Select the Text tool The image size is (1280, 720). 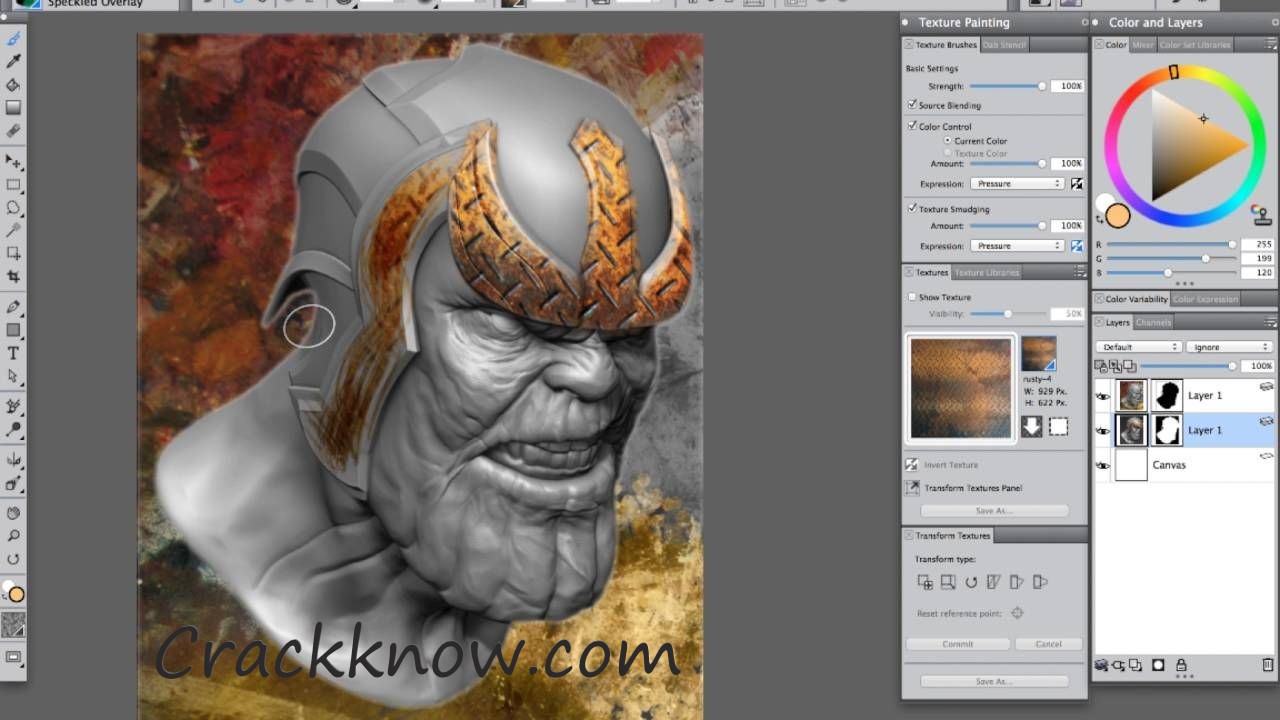pos(14,353)
